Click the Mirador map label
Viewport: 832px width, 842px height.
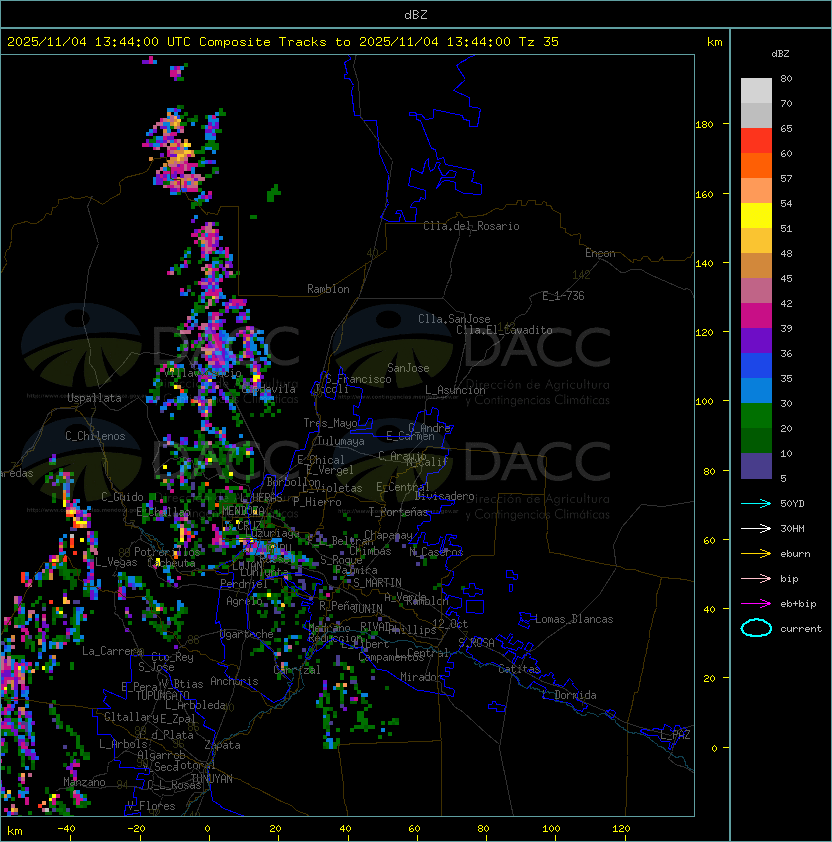(422, 677)
